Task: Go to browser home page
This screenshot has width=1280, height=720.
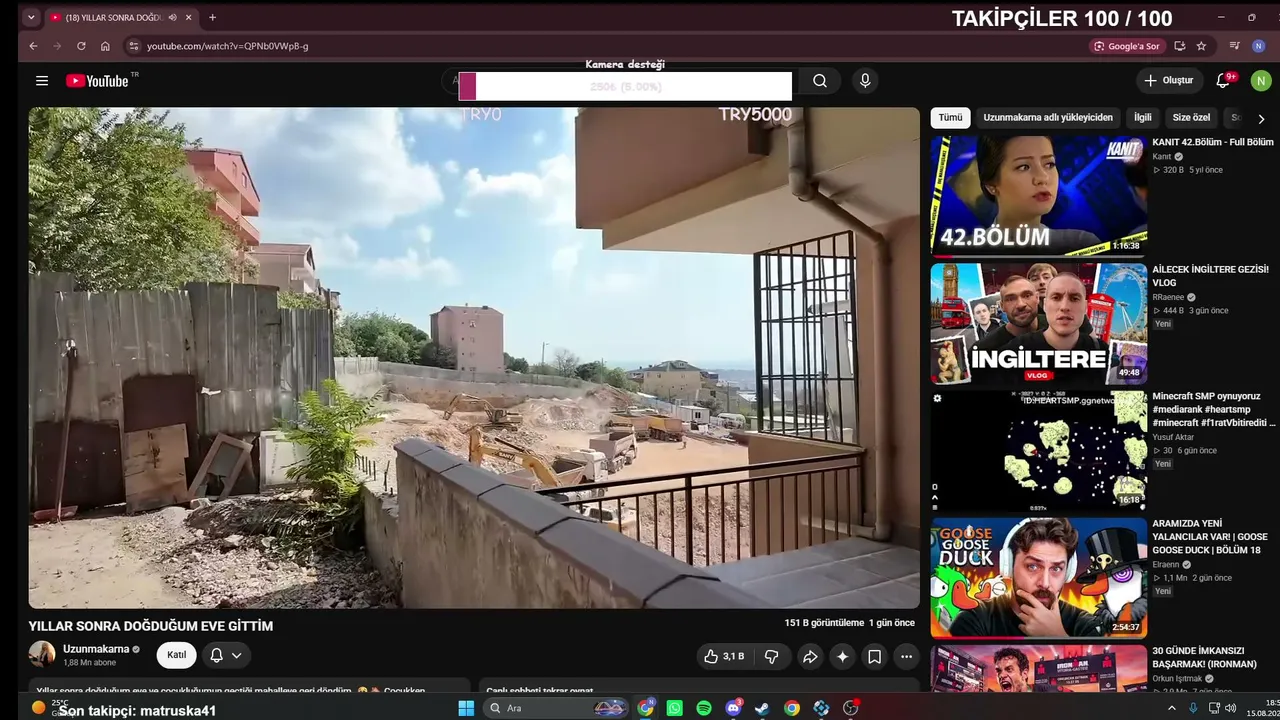Action: tap(105, 46)
